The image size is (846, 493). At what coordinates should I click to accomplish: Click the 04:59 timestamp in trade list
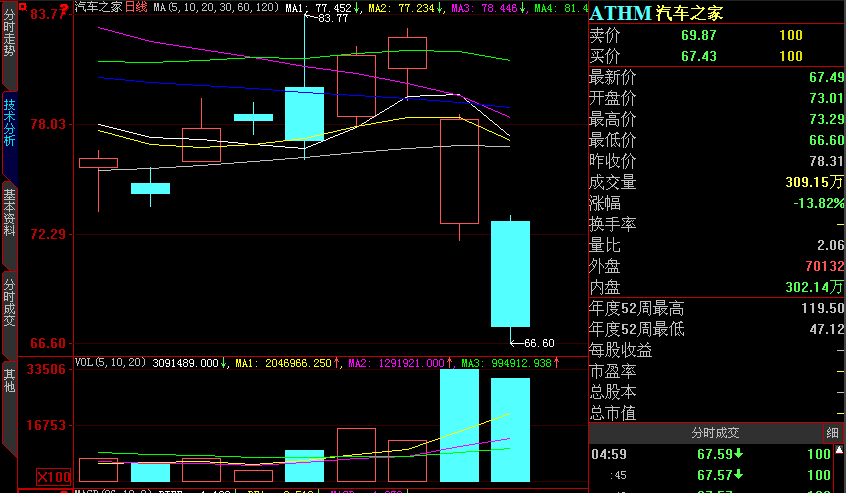coord(609,454)
